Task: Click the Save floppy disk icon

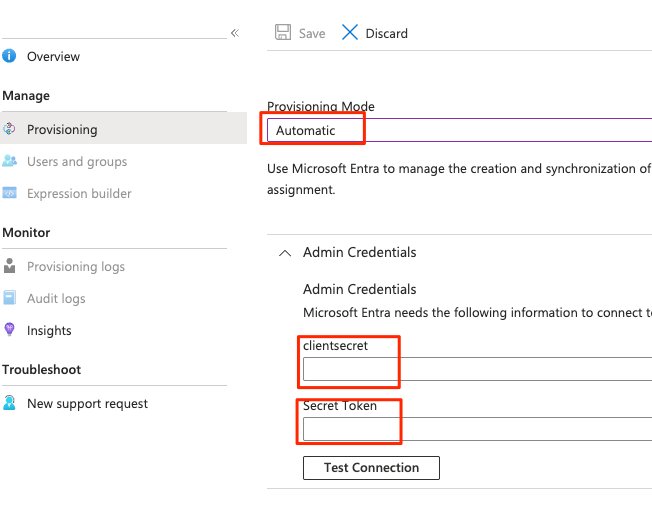Action: point(283,32)
